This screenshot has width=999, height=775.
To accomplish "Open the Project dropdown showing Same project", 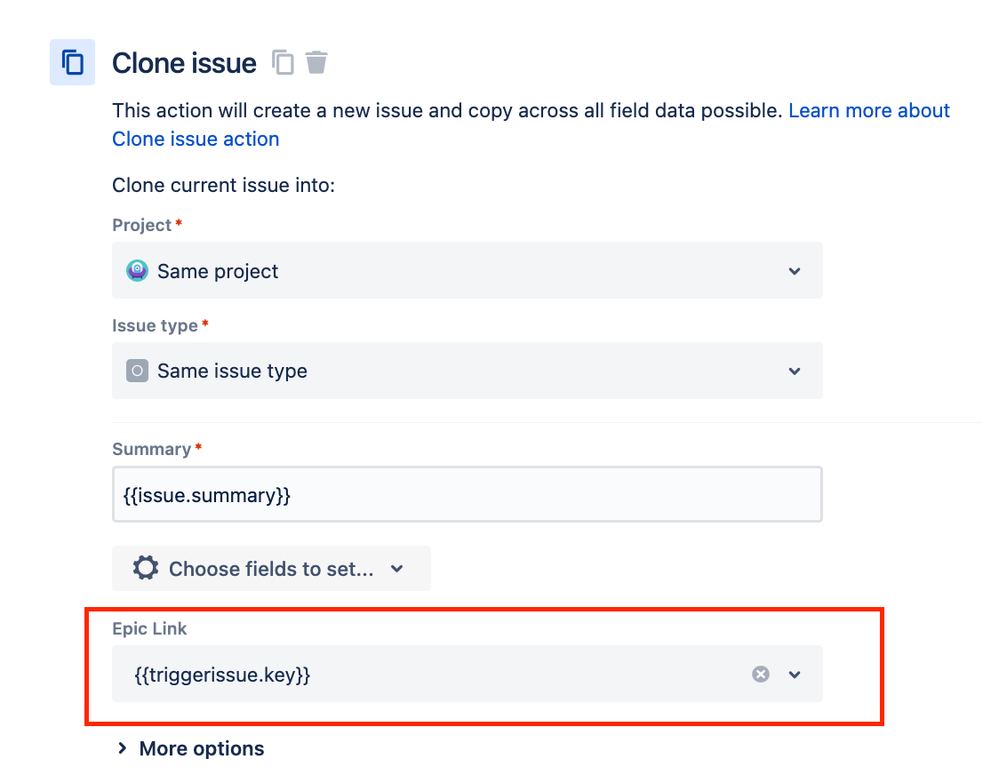I will coord(467,270).
